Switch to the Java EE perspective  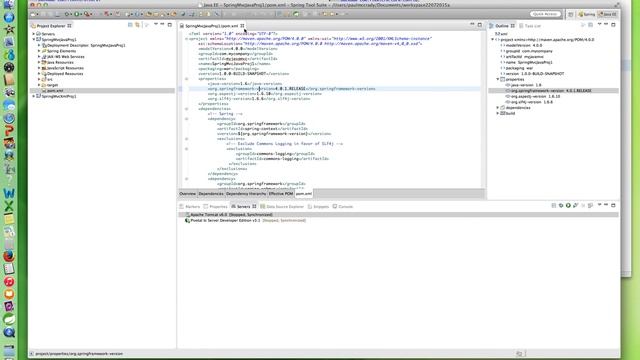pyautogui.click(x=607, y=14)
